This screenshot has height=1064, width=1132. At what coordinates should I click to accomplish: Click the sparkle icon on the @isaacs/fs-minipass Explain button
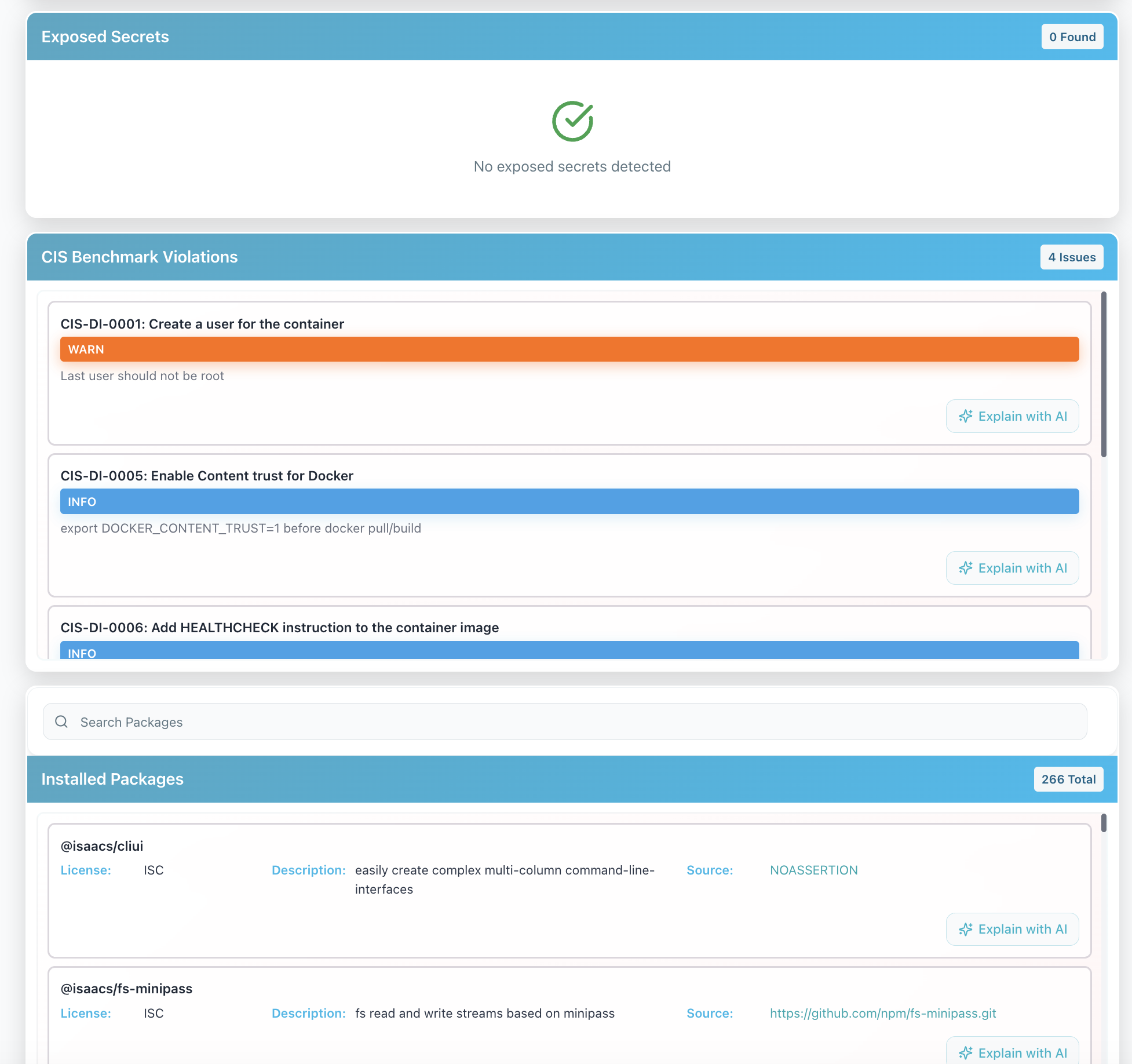pos(965,1052)
